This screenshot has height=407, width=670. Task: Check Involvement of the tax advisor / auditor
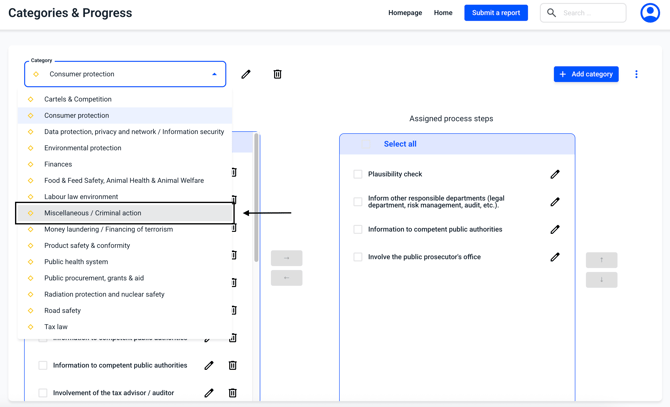click(43, 393)
